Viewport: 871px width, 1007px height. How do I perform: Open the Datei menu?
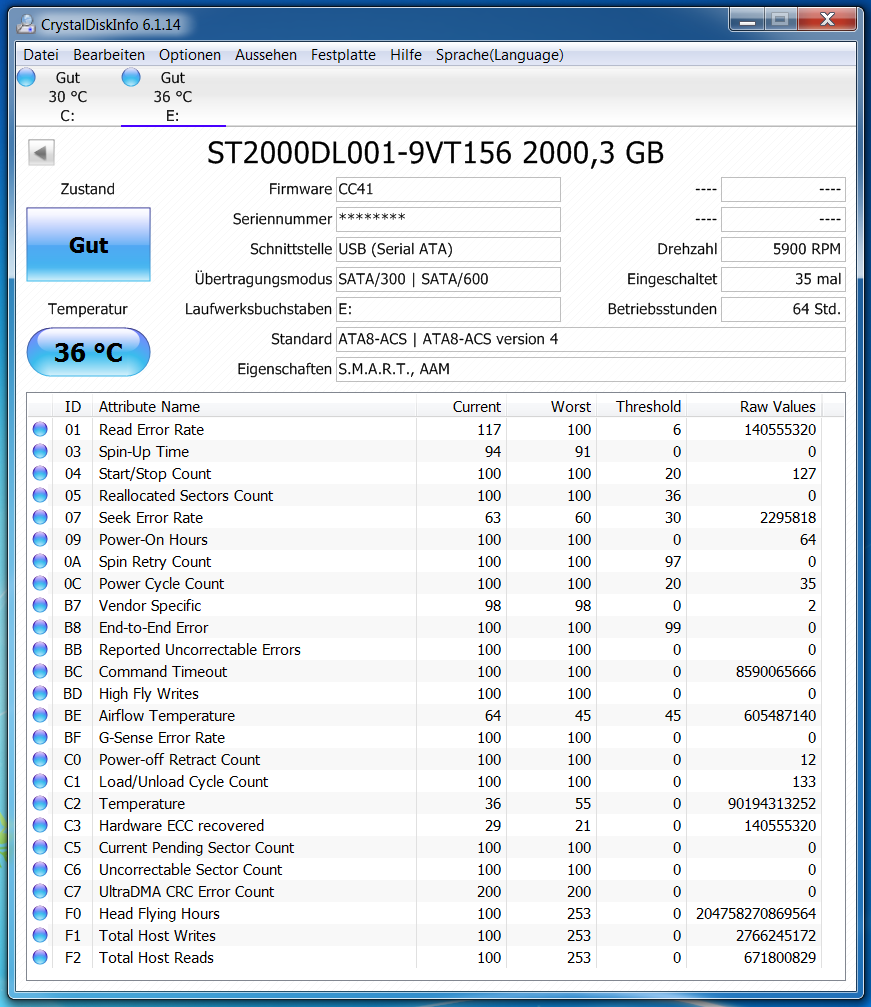click(41, 55)
